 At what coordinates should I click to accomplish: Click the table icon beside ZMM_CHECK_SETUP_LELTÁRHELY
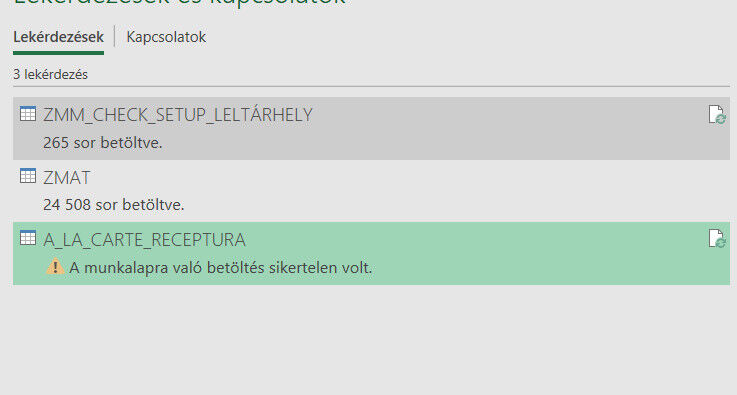tap(28, 114)
